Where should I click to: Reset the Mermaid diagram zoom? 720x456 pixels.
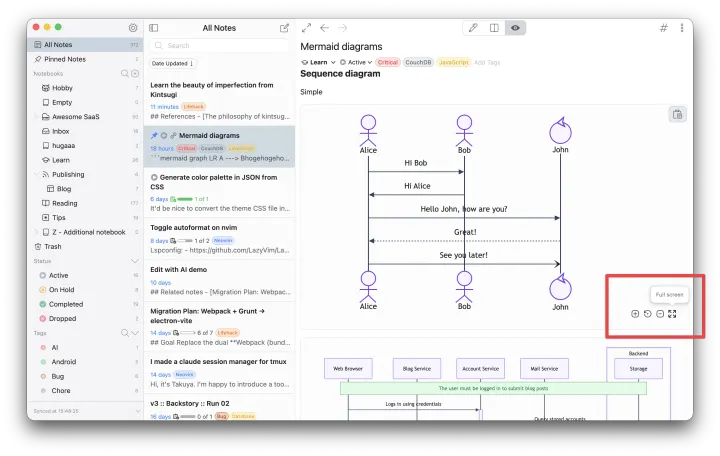(x=647, y=314)
